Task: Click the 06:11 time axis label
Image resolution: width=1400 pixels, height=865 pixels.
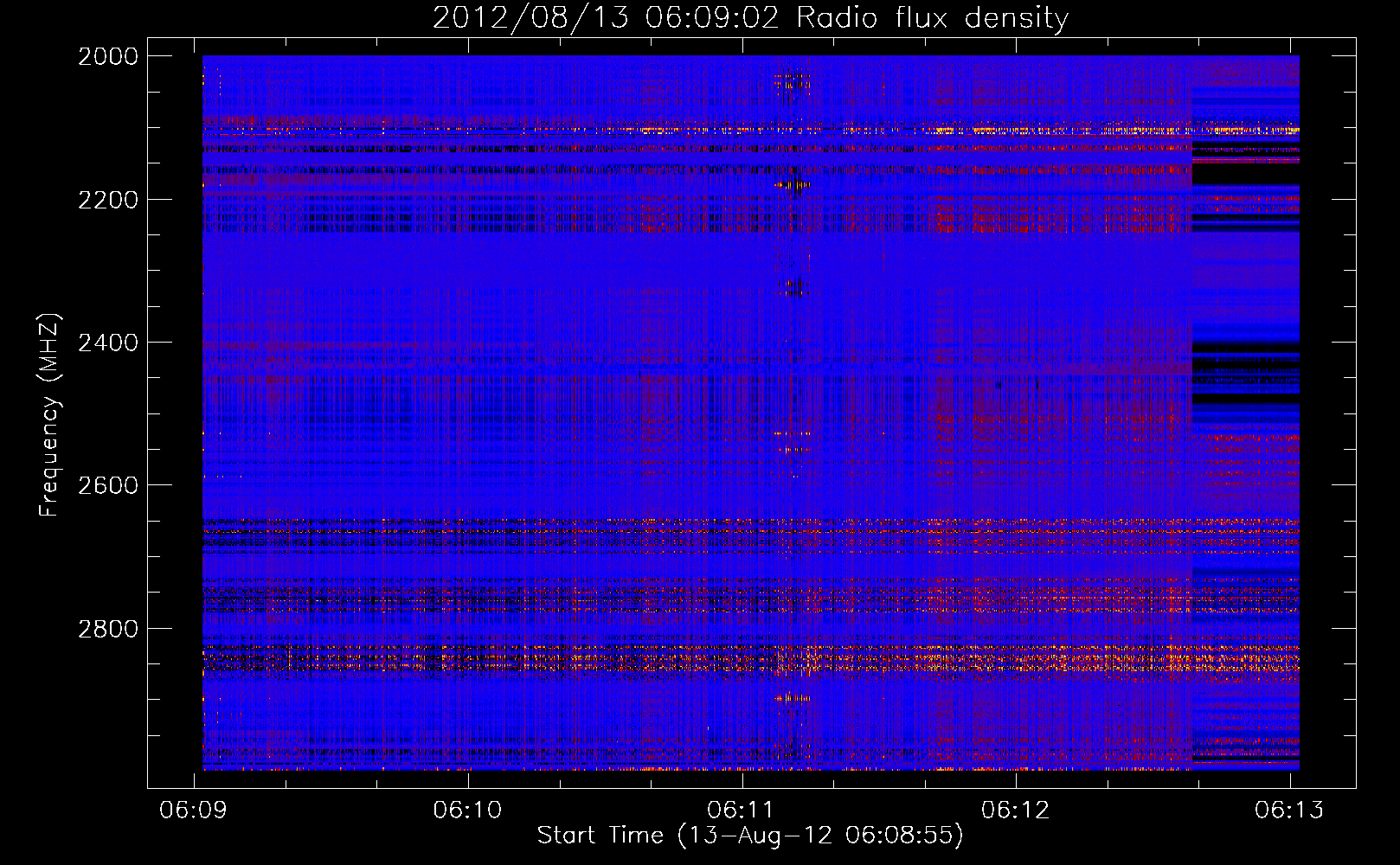Action: 742,810
